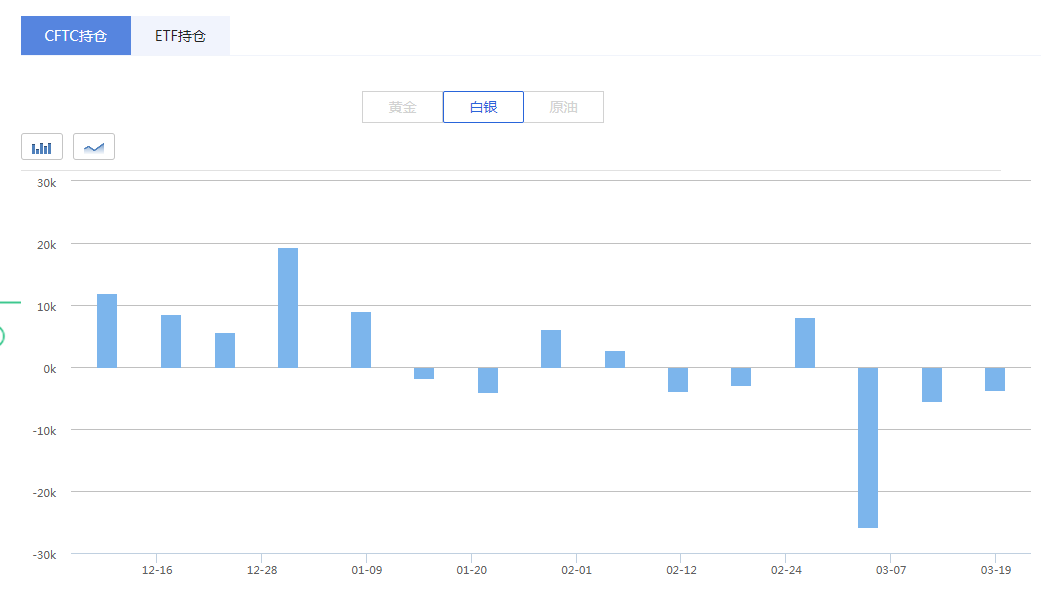
Task: Click the negative bar at 02-12
Action: point(678,380)
